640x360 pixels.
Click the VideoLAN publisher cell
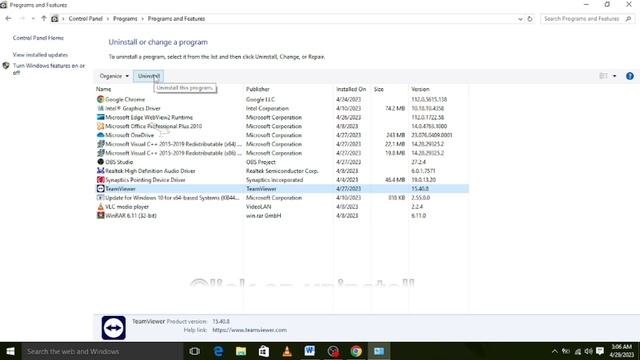point(258,207)
